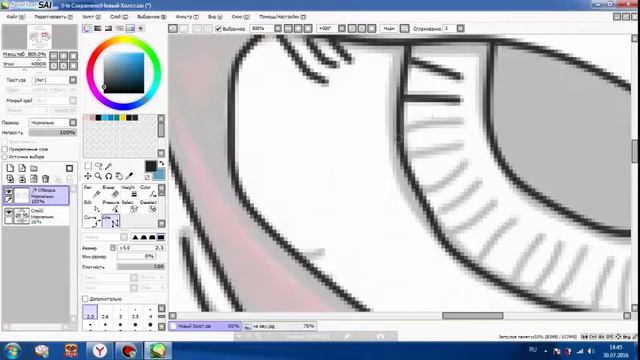Select the Move tool
The height and width of the screenshot is (360, 640).
pyautogui.click(x=88, y=176)
